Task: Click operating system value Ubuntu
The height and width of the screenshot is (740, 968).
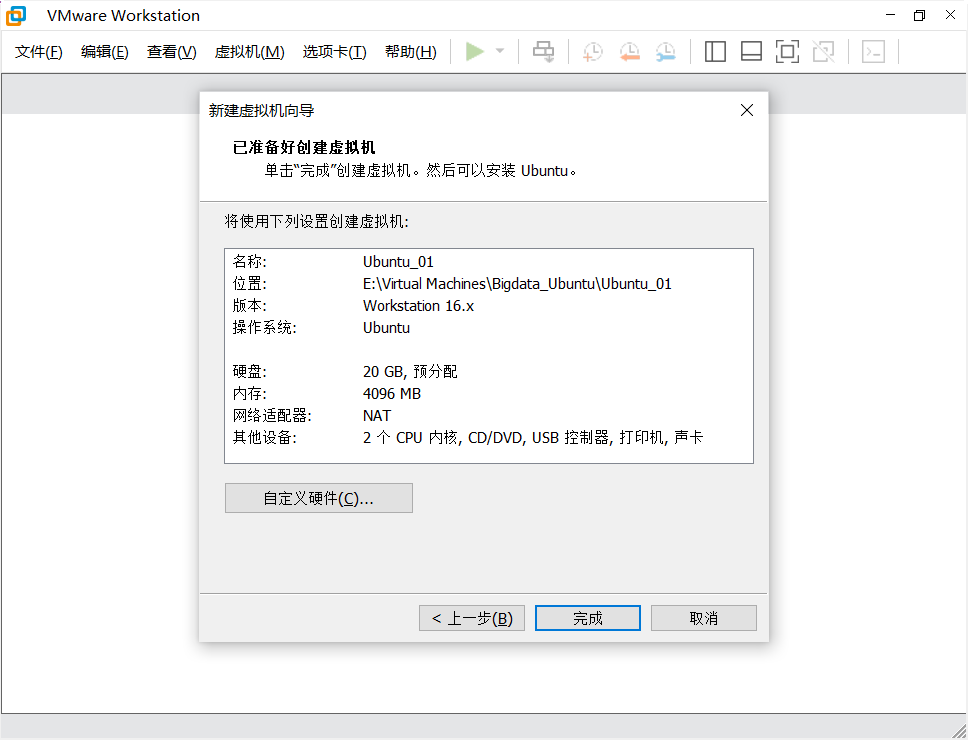Action: point(386,328)
